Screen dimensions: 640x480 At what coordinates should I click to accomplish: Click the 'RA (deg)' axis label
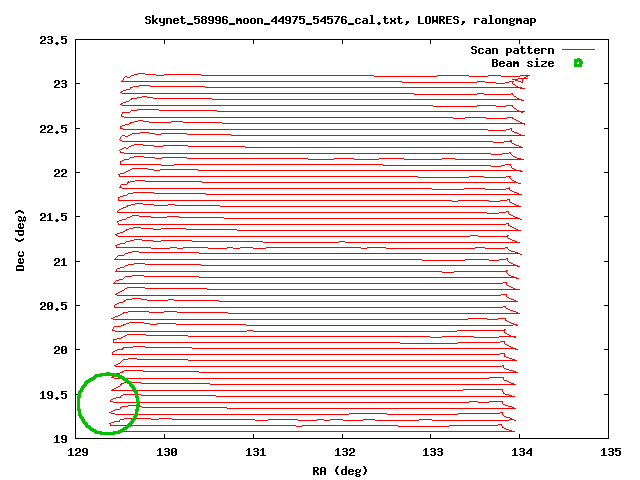pos(340,471)
